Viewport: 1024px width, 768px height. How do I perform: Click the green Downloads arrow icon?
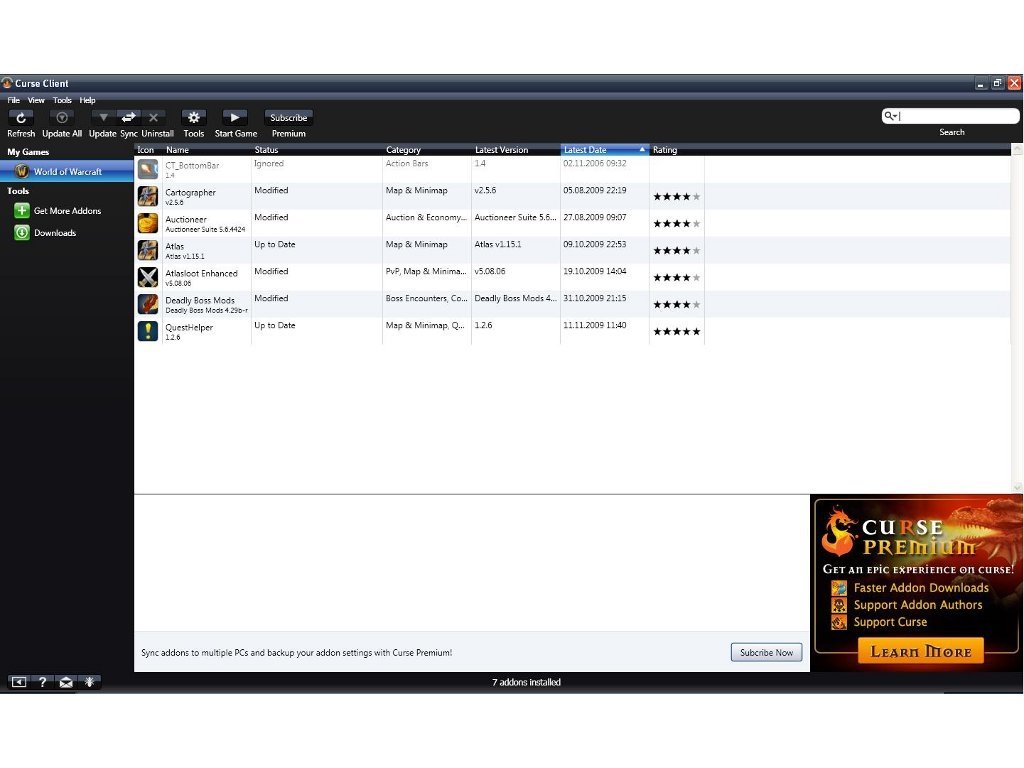tap(22, 232)
